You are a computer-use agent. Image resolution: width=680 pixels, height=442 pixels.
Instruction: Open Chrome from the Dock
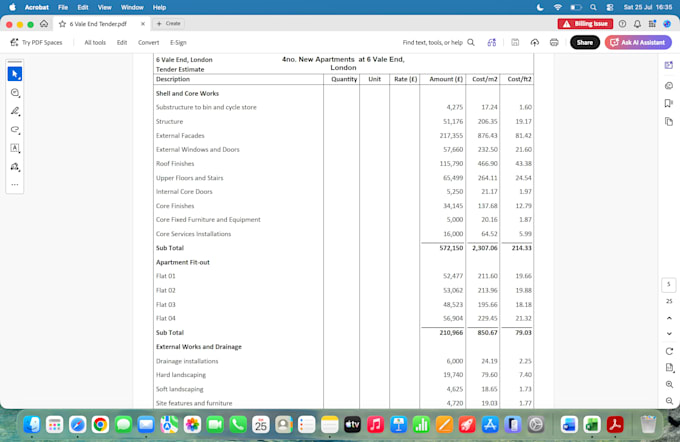pos(100,425)
